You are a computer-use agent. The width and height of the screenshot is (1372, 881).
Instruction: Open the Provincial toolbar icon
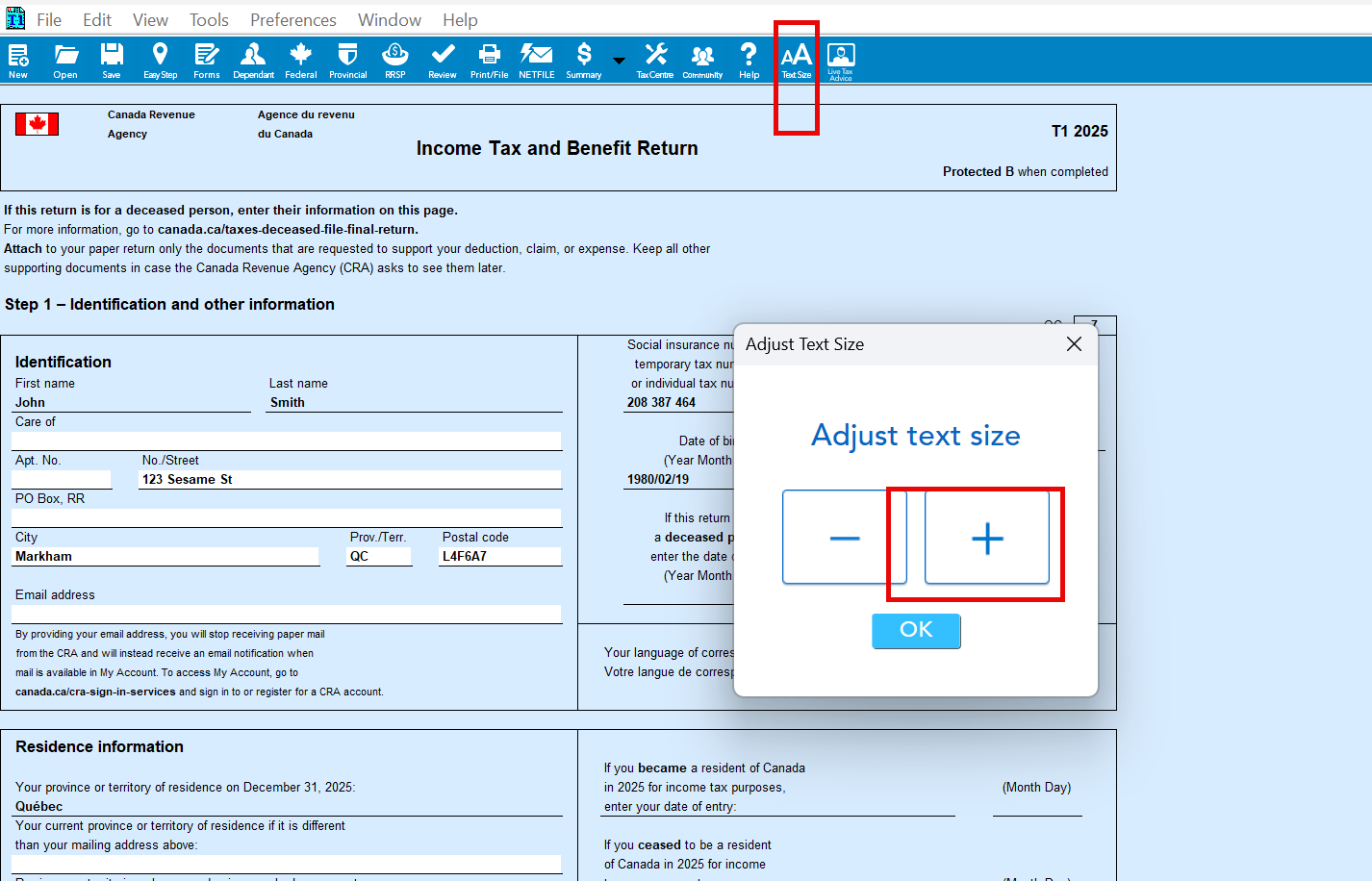click(347, 61)
